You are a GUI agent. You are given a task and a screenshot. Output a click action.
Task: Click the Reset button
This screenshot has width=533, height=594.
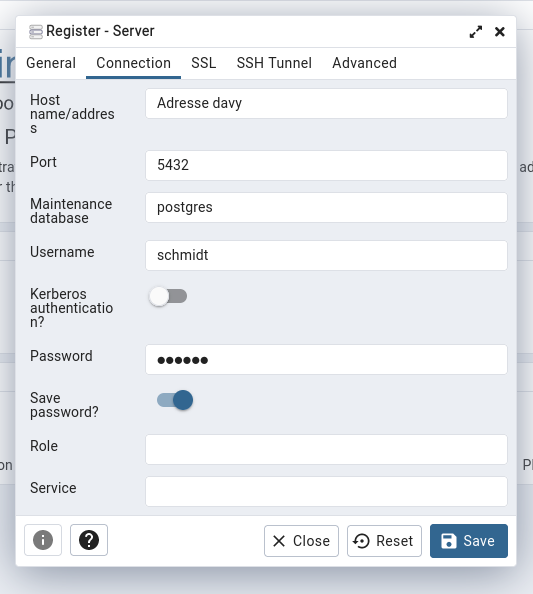(384, 541)
